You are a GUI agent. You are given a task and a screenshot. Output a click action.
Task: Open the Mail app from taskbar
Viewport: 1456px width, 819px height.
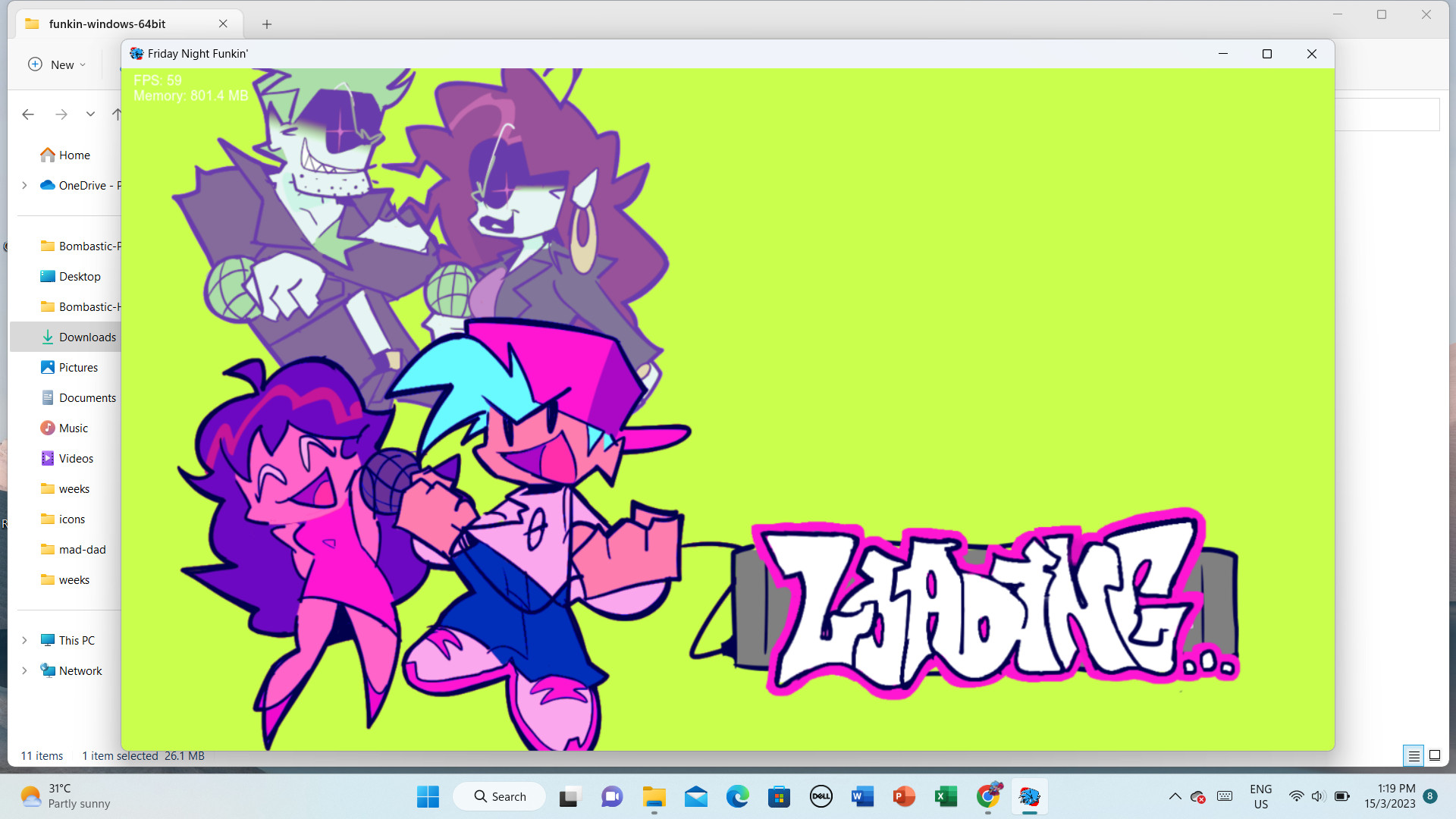tap(695, 796)
